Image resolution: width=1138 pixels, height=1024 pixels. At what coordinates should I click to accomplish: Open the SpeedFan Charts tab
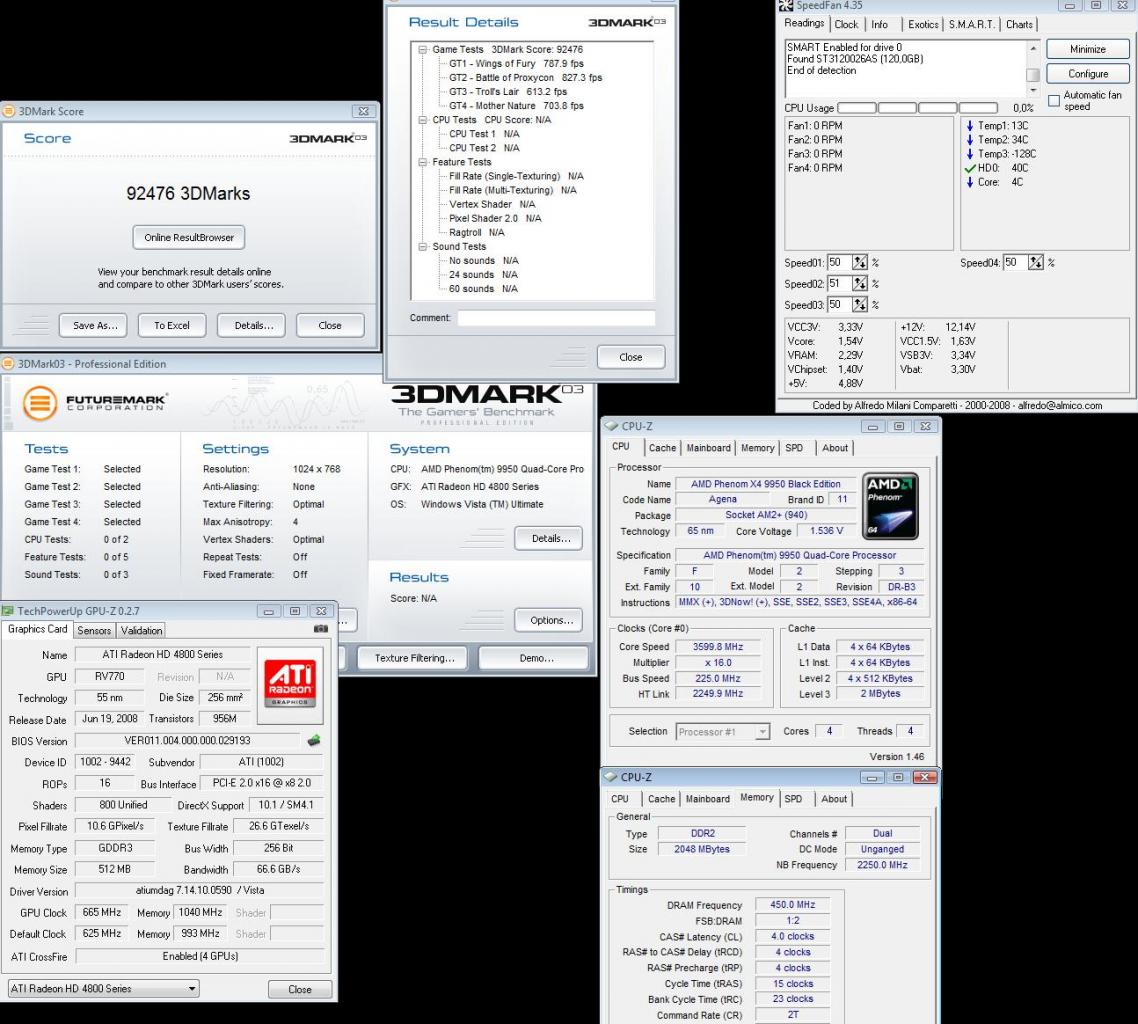coord(1019,25)
